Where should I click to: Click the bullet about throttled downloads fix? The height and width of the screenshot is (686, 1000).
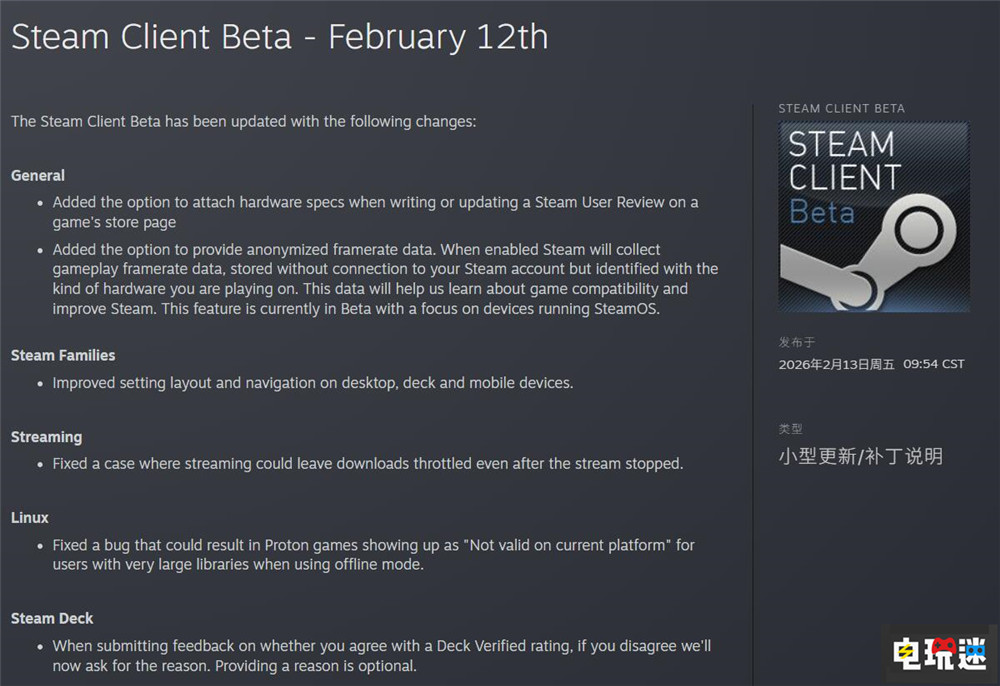tap(367, 464)
